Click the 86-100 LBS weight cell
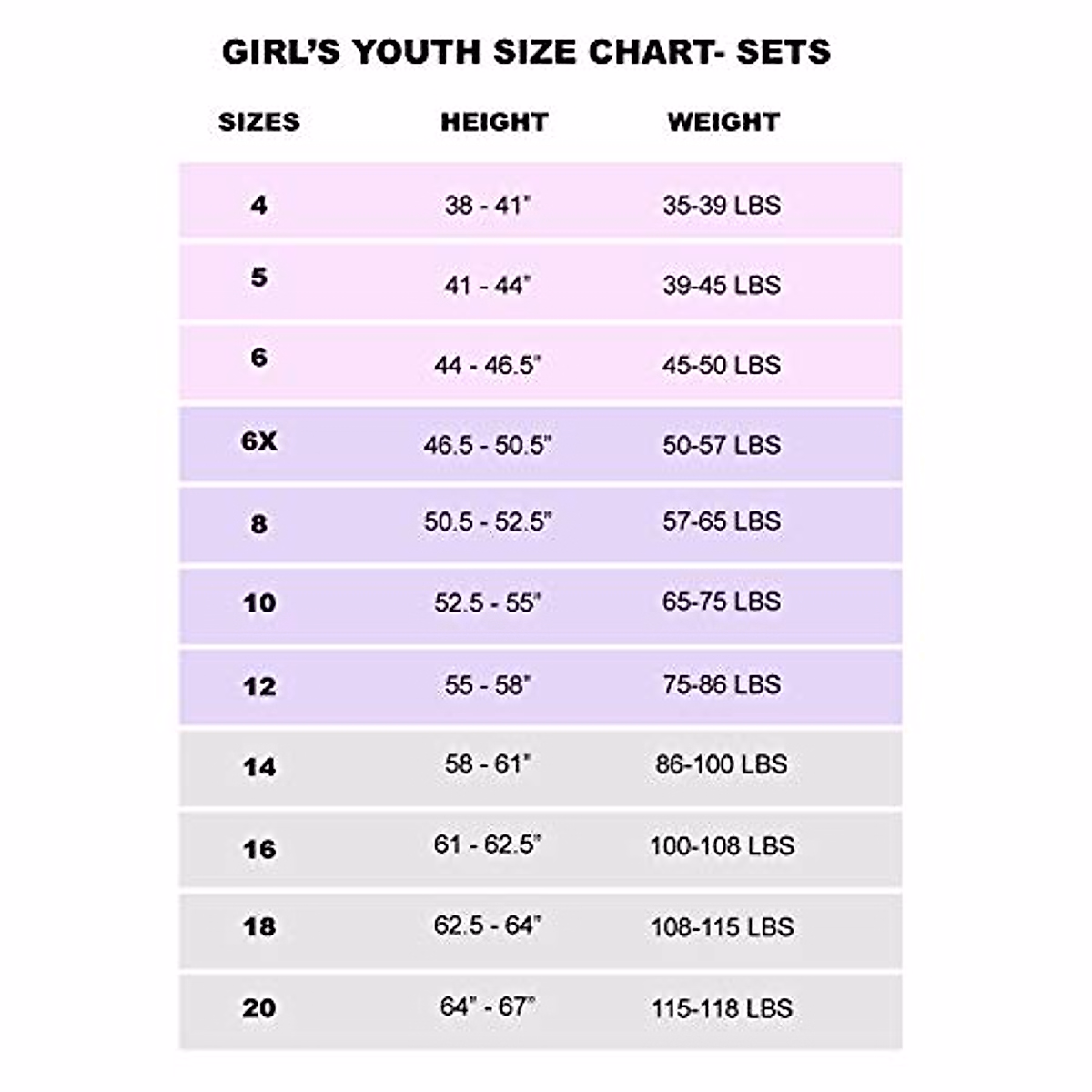 pyautogui.click(x=722, y=763)
